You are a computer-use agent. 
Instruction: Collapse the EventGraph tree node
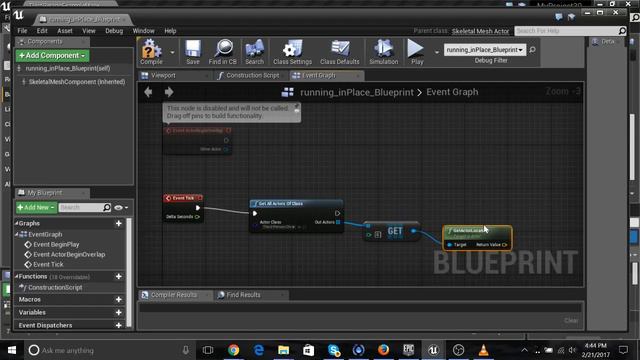[x=17, y=234]
